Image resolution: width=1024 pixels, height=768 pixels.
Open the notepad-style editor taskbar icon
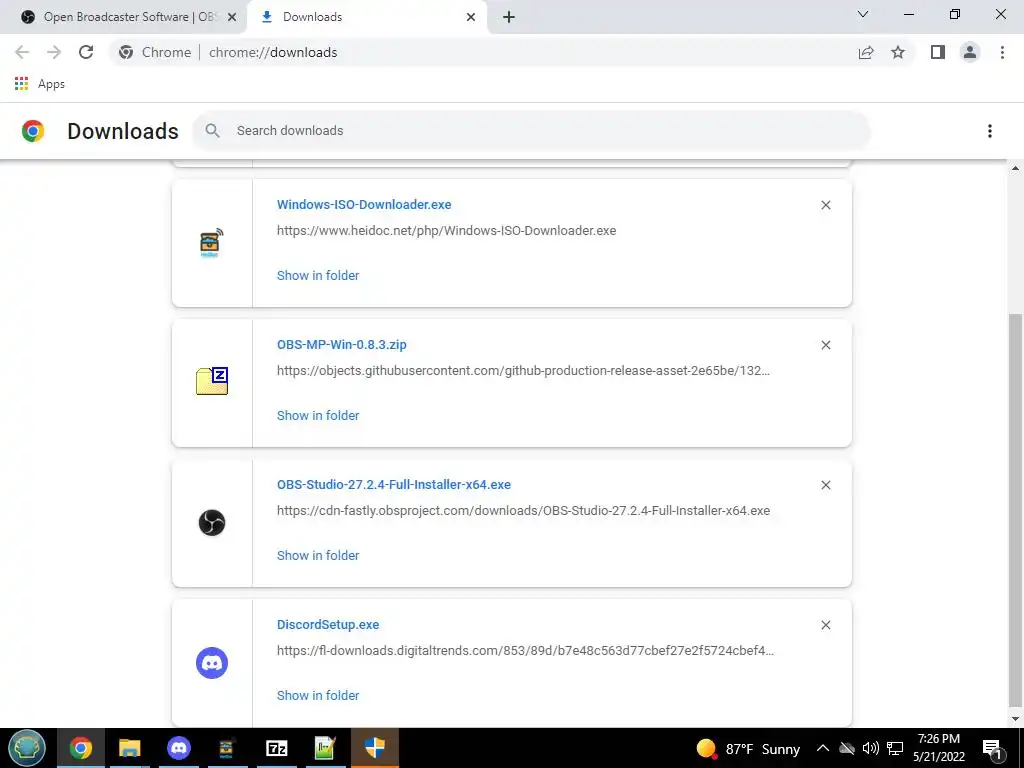[x=325, y=748]
